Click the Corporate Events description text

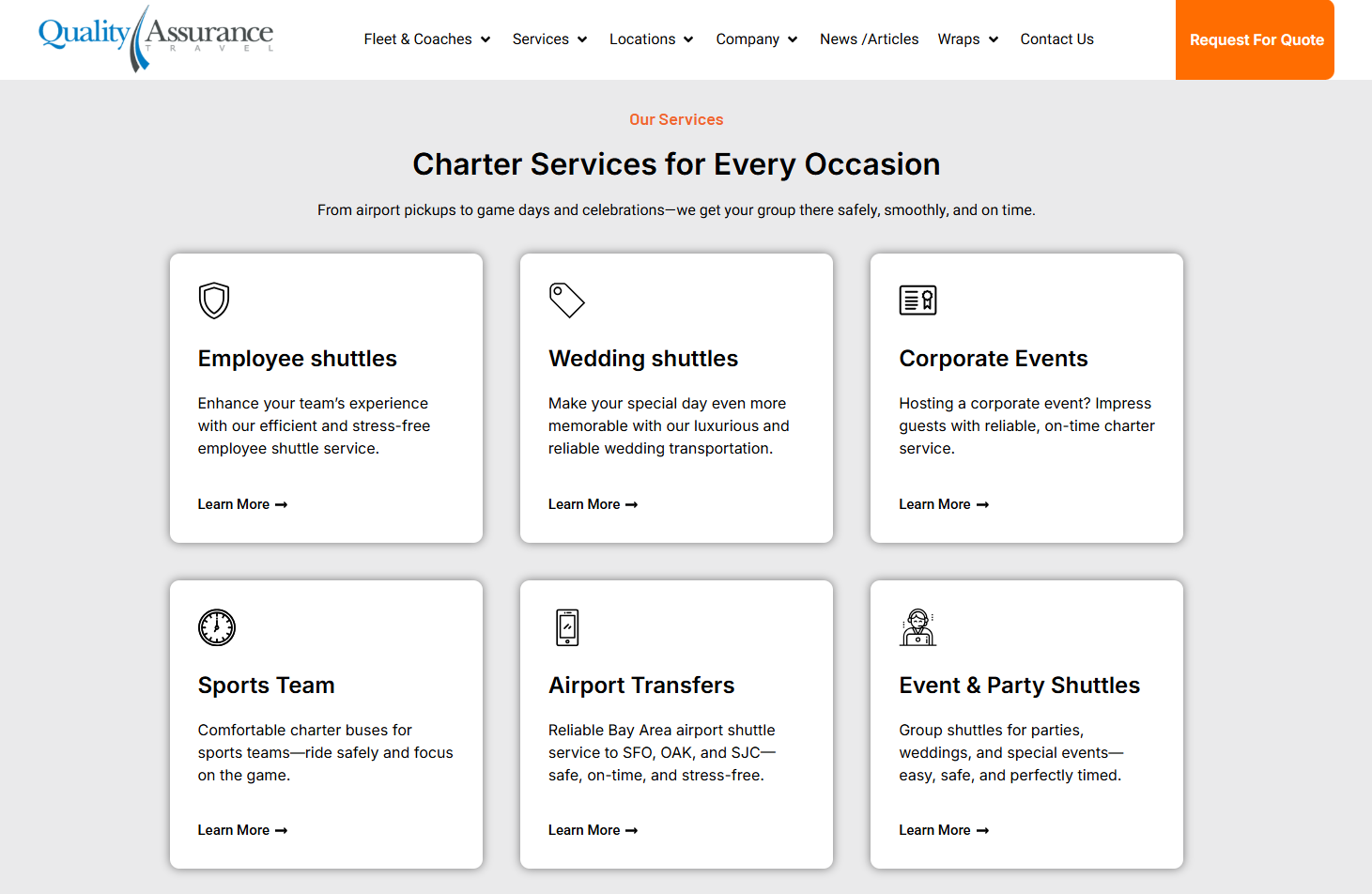1027,426
